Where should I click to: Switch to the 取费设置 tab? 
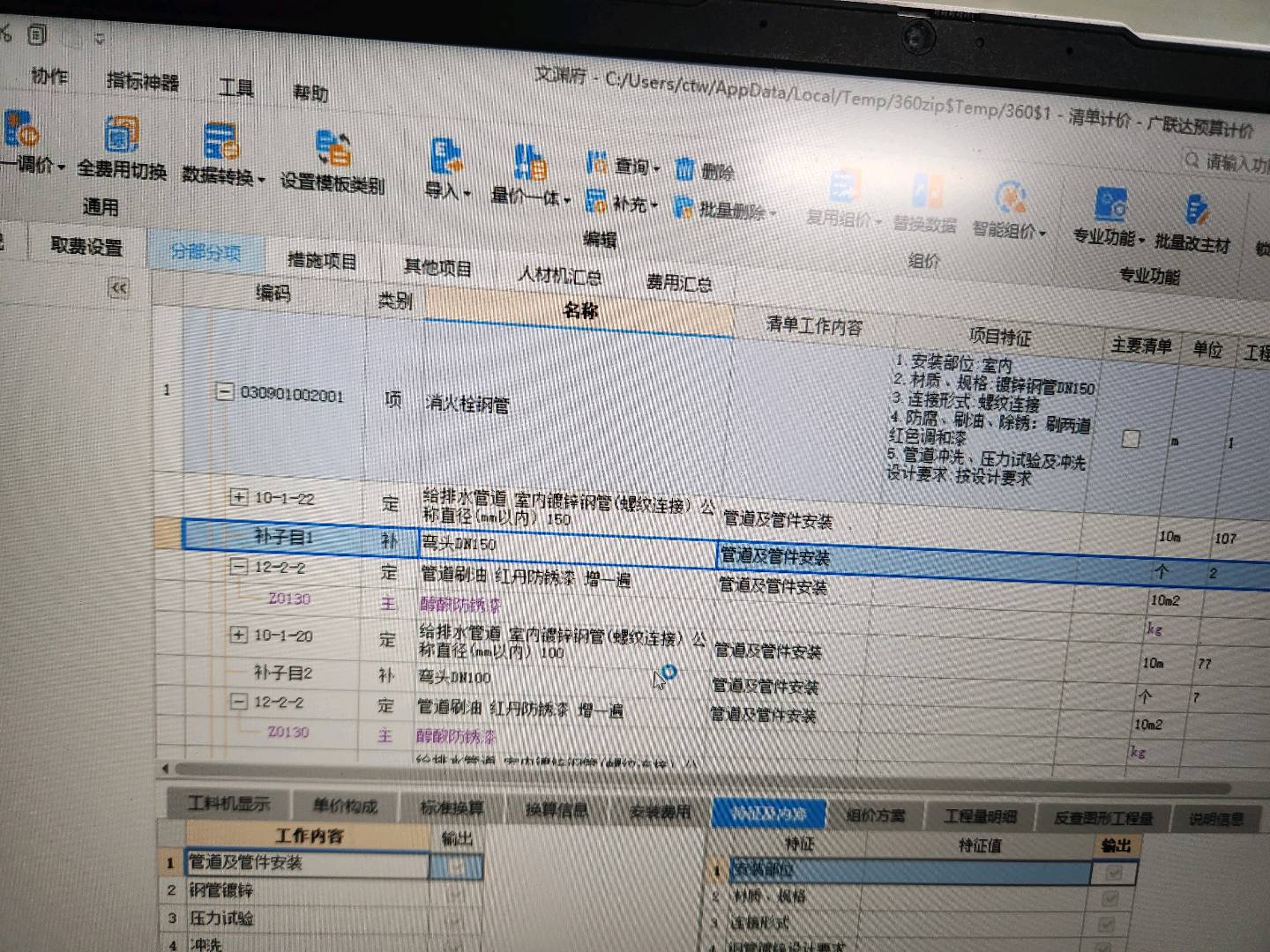point(86,246)
